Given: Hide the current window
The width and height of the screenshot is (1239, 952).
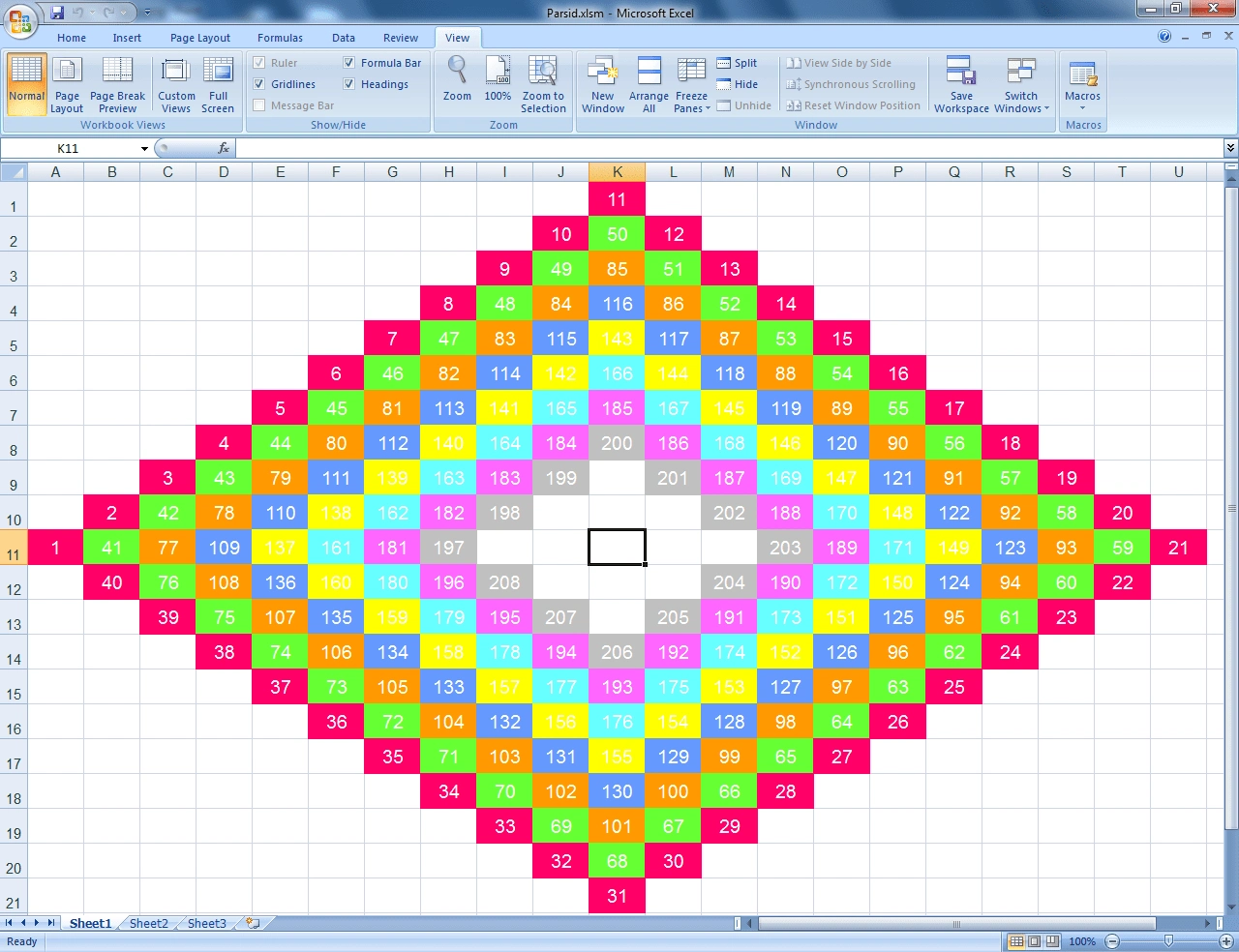Looking at the screenshot, I should [x=737, y=84].
